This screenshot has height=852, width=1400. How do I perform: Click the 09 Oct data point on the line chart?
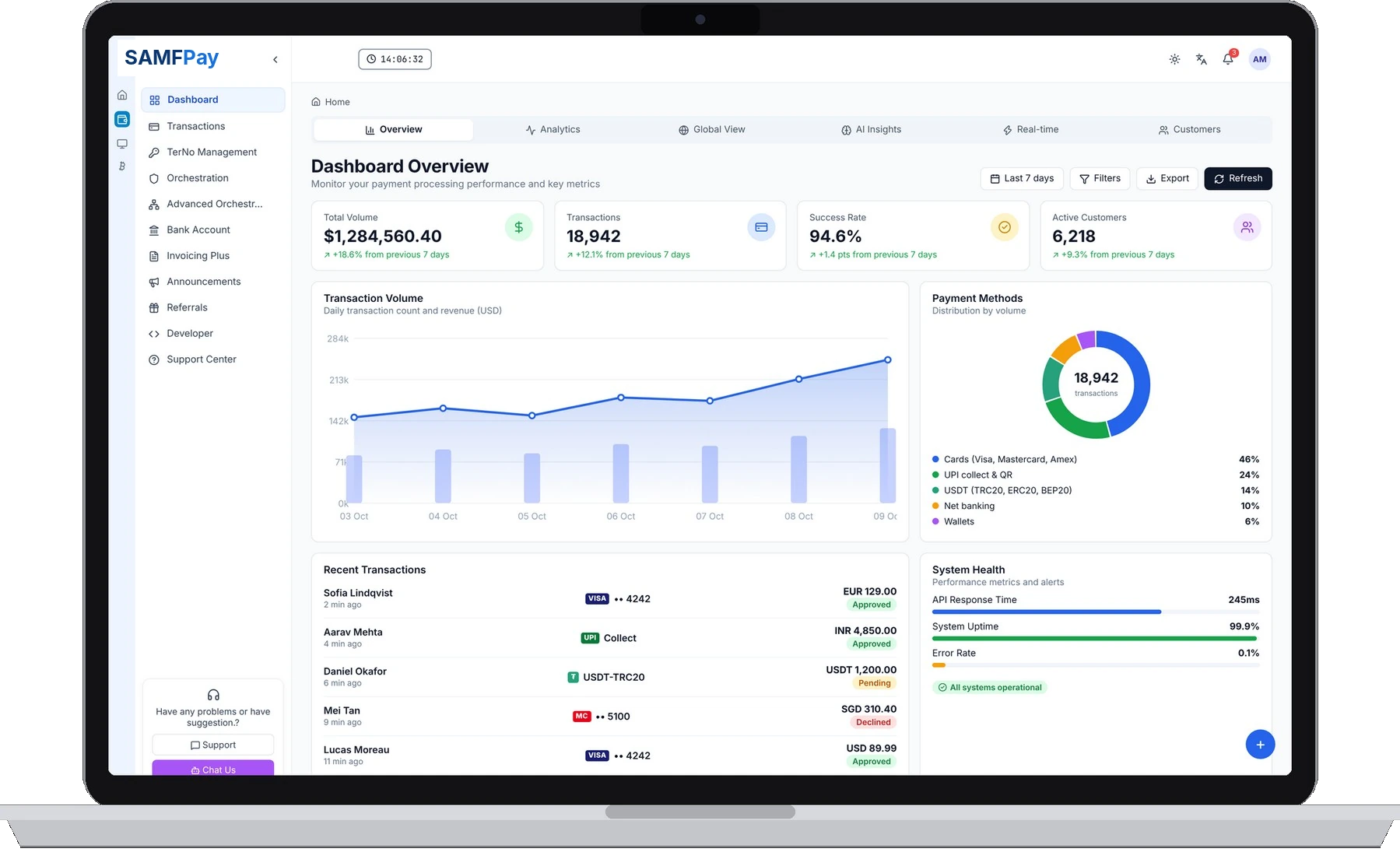(x=888, y=360)
